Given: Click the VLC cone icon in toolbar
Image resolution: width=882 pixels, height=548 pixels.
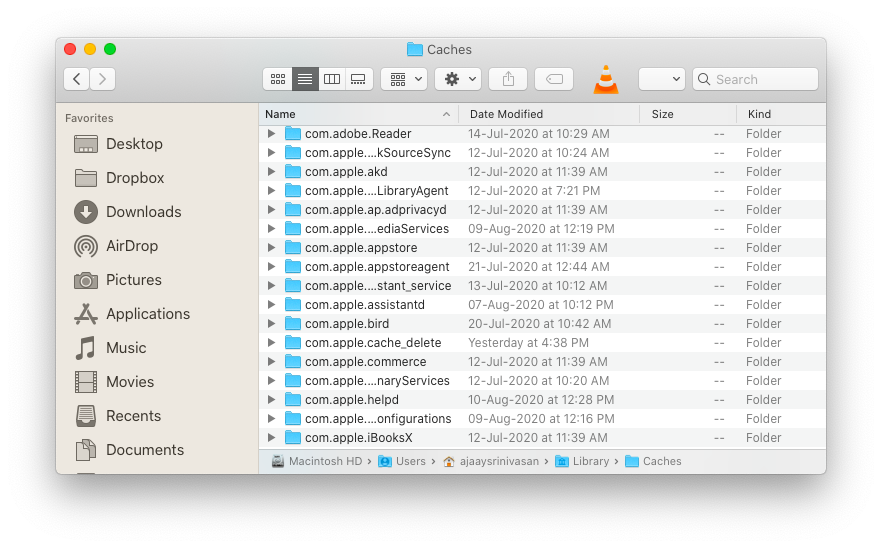Looking at the screenshot, I should pyautogui.click(x=606, y=79).
